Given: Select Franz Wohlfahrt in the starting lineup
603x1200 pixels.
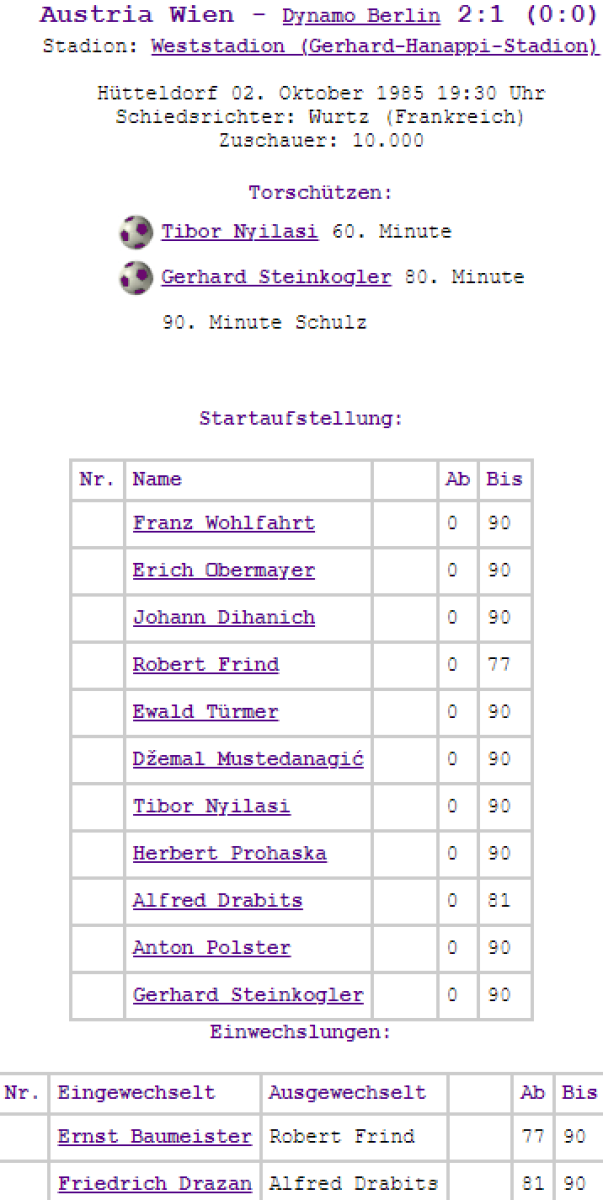Looking at the screenshot, I should coord(223,523).
